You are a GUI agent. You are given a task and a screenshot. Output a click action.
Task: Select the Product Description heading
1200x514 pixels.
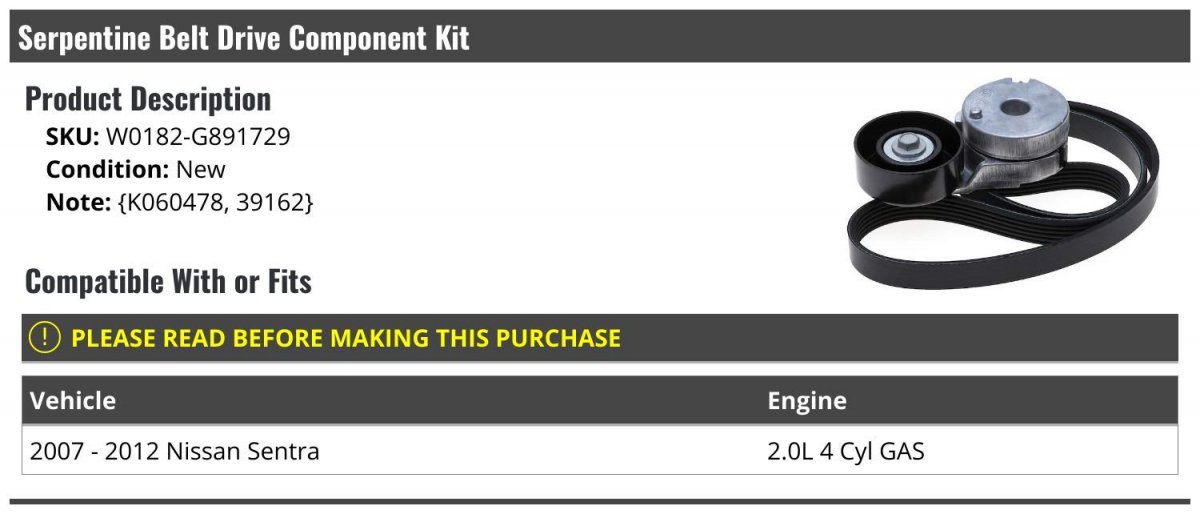click(148, 99)
